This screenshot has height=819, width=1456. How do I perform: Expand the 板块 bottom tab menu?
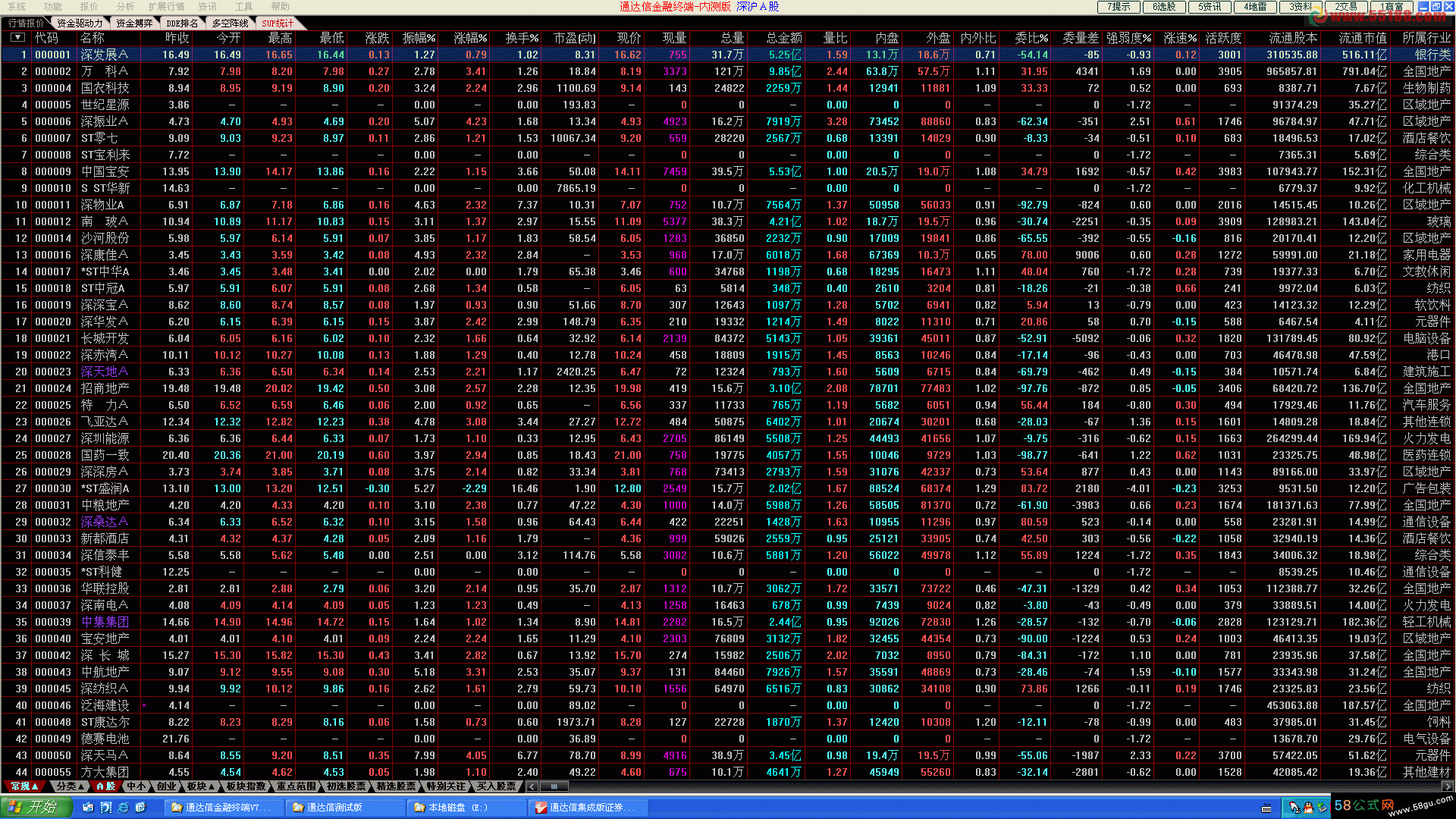point(201,786)
